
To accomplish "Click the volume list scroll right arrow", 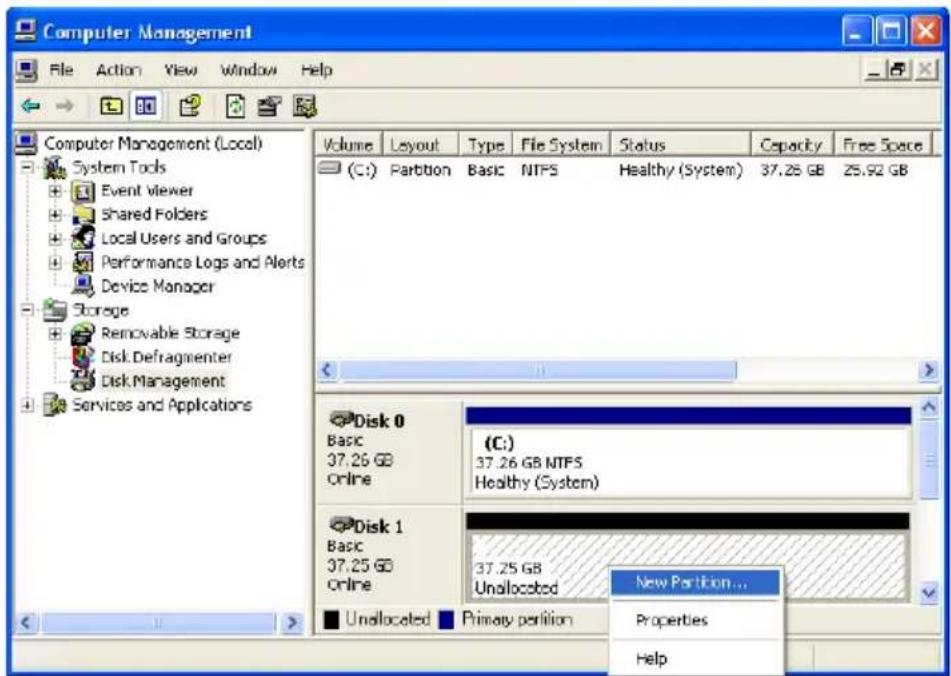I will point(928,370).
